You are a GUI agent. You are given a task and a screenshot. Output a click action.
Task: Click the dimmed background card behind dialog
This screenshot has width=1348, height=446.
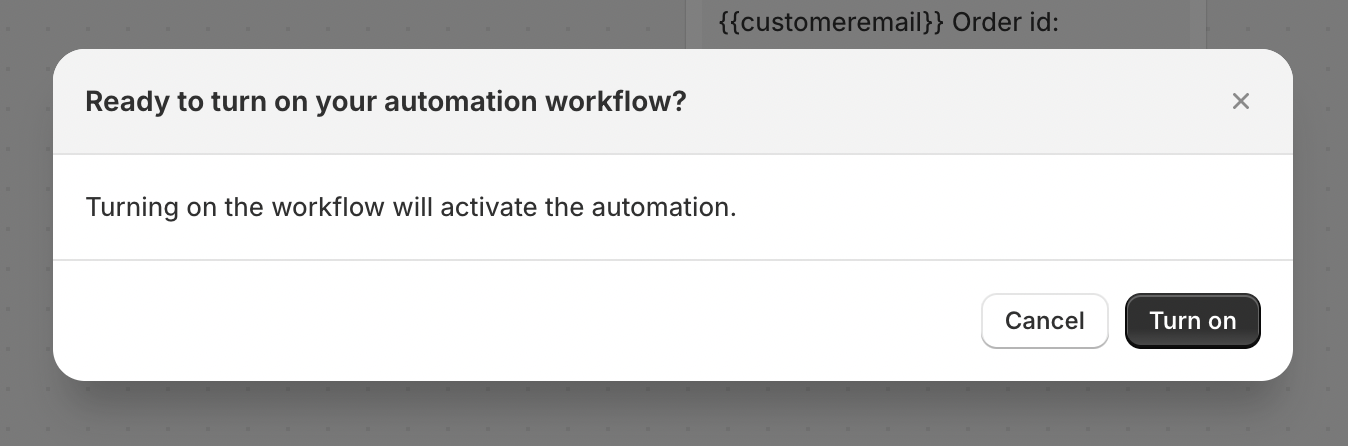(x=945, y=24)
